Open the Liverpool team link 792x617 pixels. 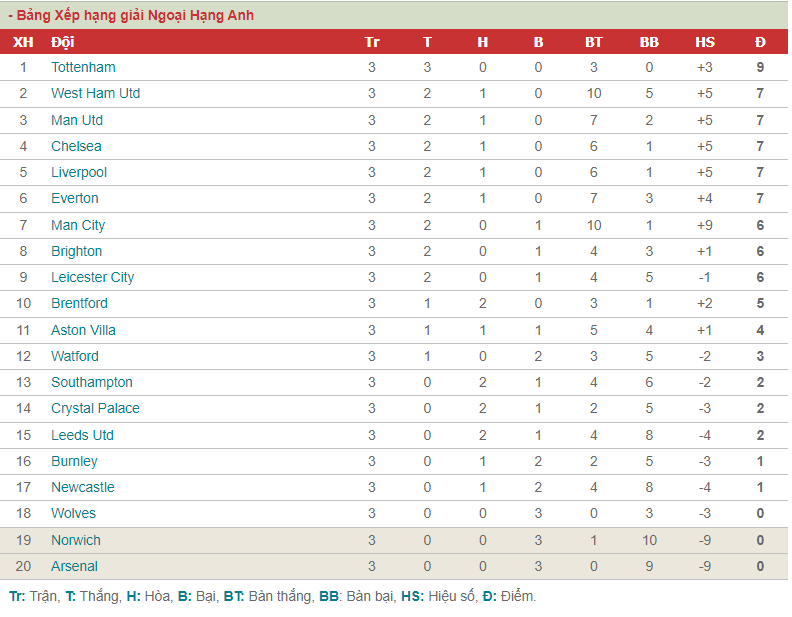[x=79, y=173]
